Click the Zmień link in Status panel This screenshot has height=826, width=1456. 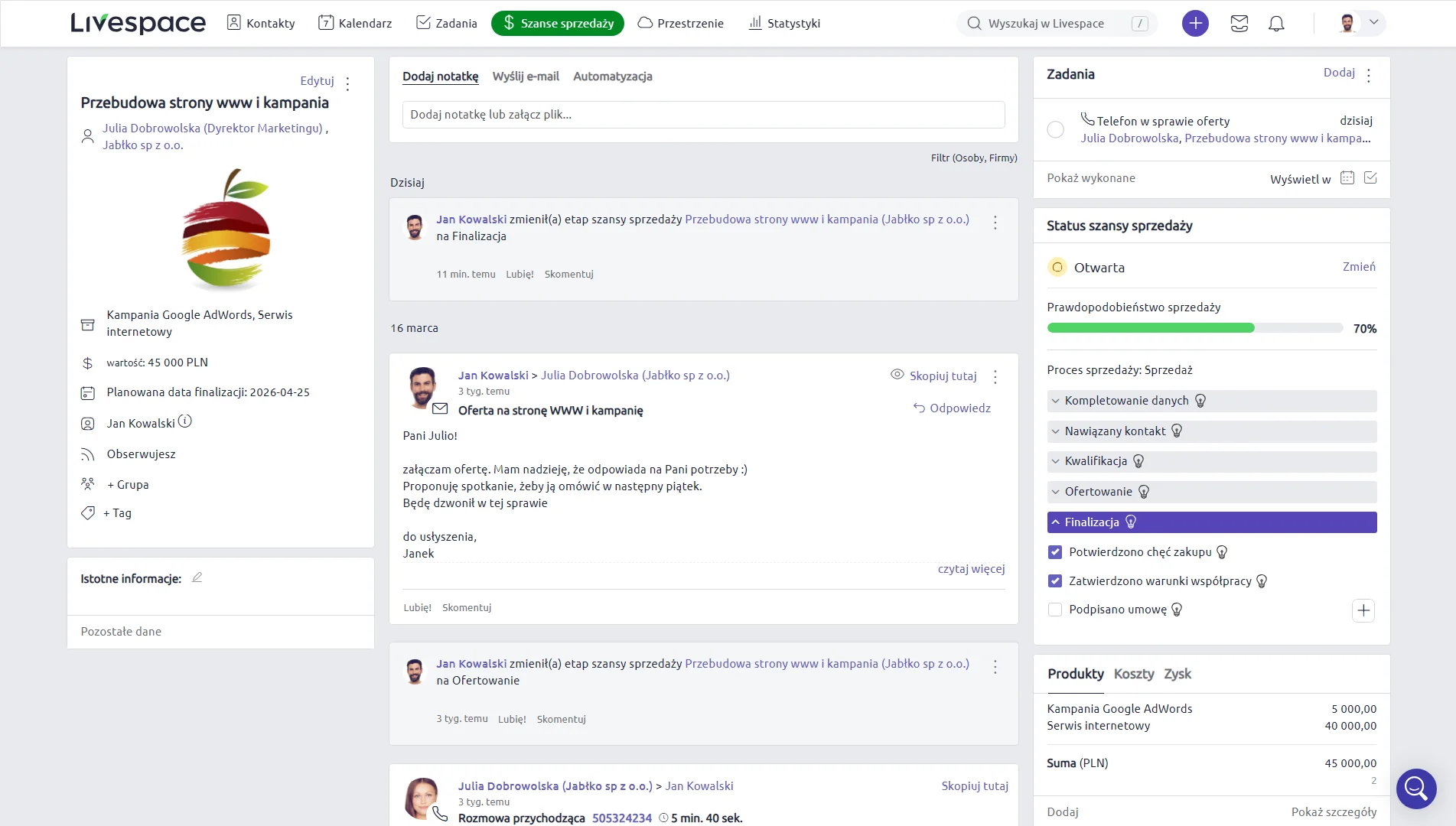tap(1359, 267)
